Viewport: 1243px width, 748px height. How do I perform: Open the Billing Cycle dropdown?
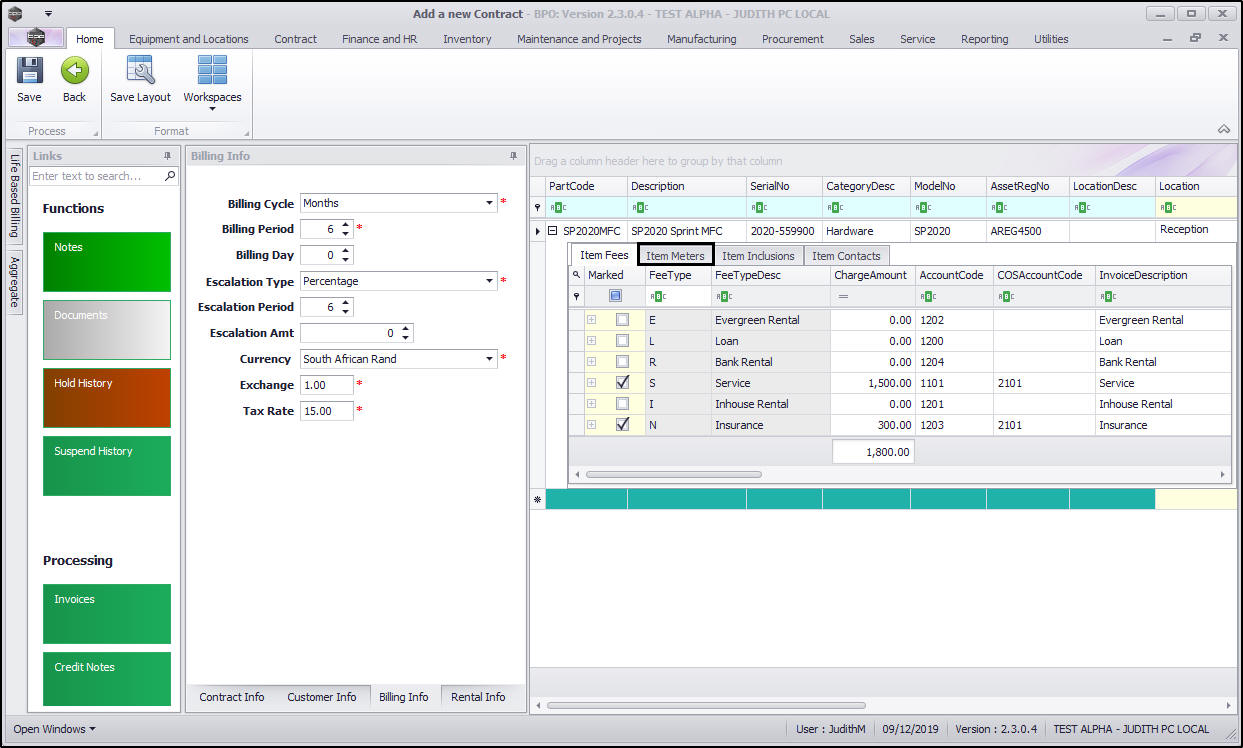[x=490, y=203]
